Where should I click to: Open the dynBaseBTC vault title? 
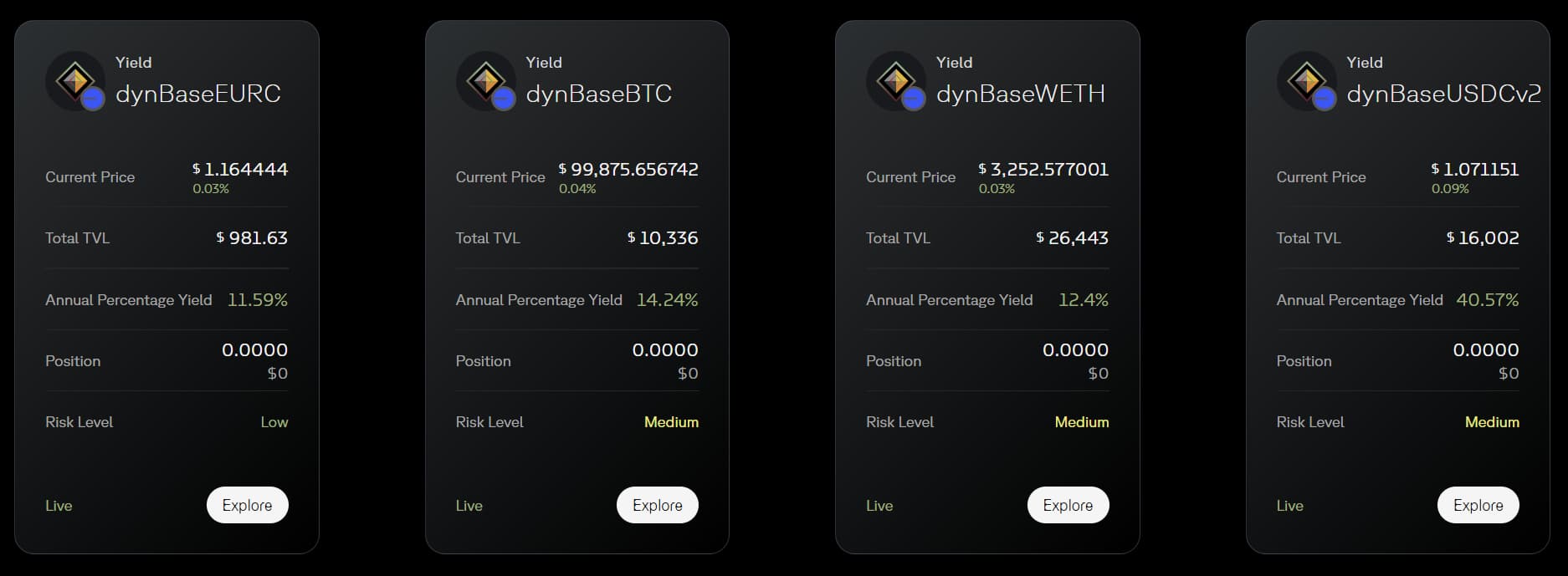click(599, 94)
